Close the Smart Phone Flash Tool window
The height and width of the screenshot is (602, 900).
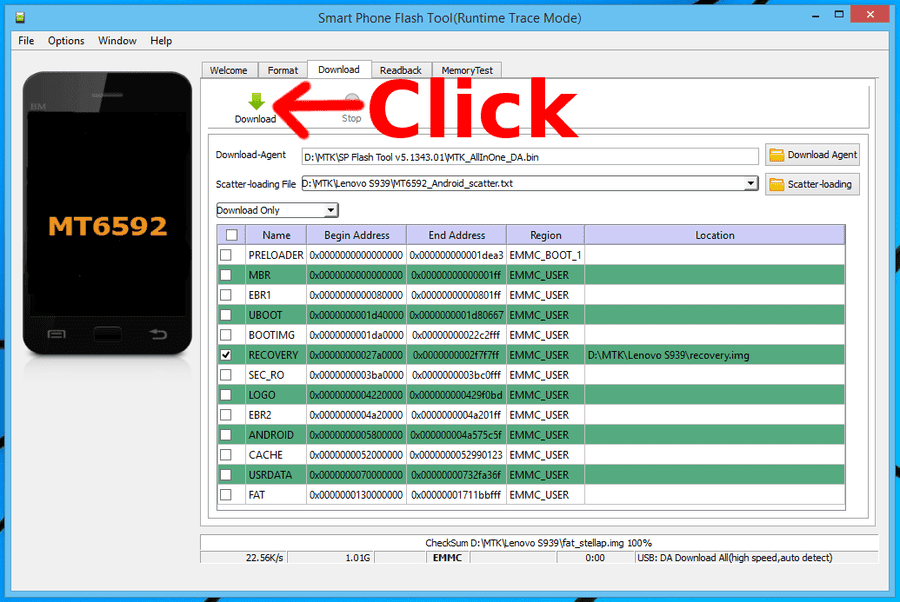(x=870, y=14)
